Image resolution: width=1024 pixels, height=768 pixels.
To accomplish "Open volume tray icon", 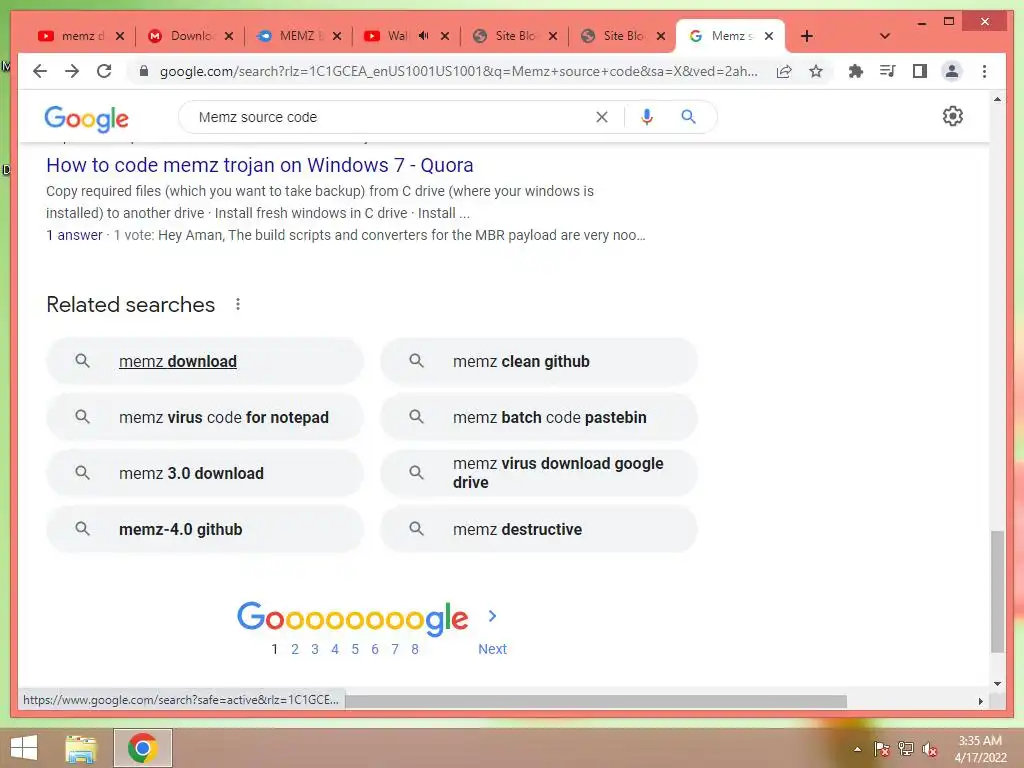I will [930, 749].
